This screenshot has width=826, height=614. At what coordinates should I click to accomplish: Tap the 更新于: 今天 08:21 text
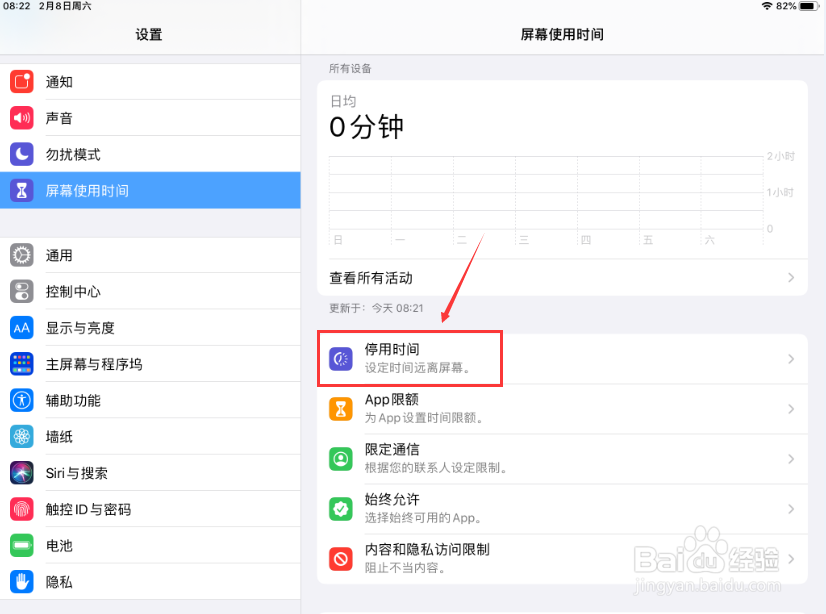click(376, 308)
